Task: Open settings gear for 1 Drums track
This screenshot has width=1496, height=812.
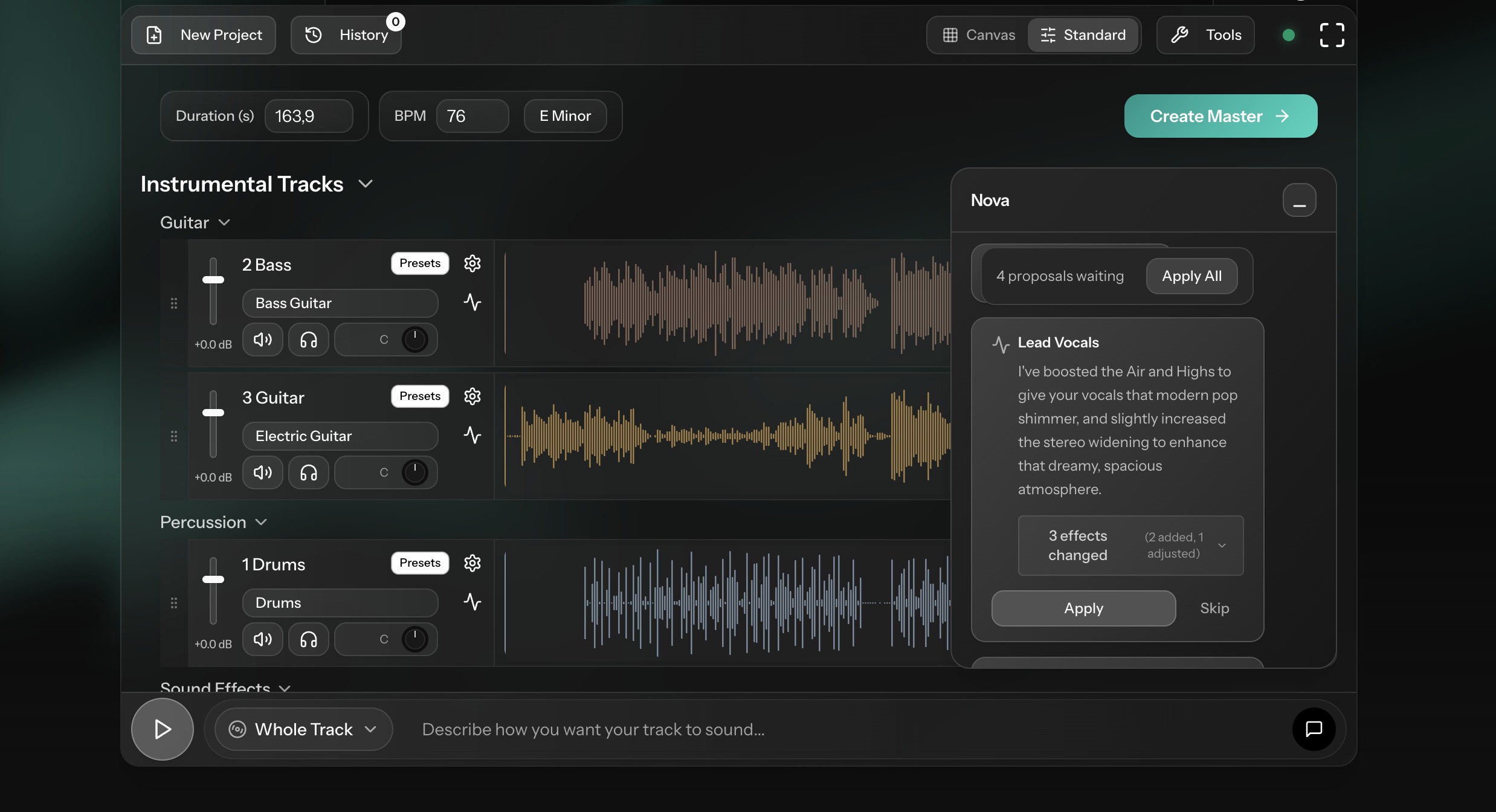Action: (472, 563)
